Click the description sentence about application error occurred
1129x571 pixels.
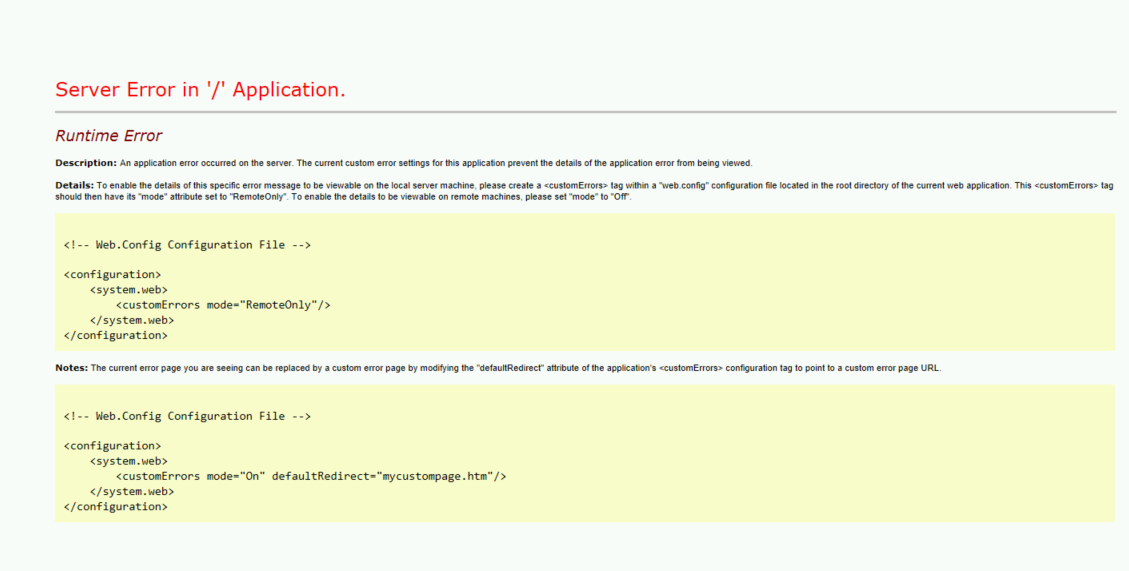click(x=436, y=163)
